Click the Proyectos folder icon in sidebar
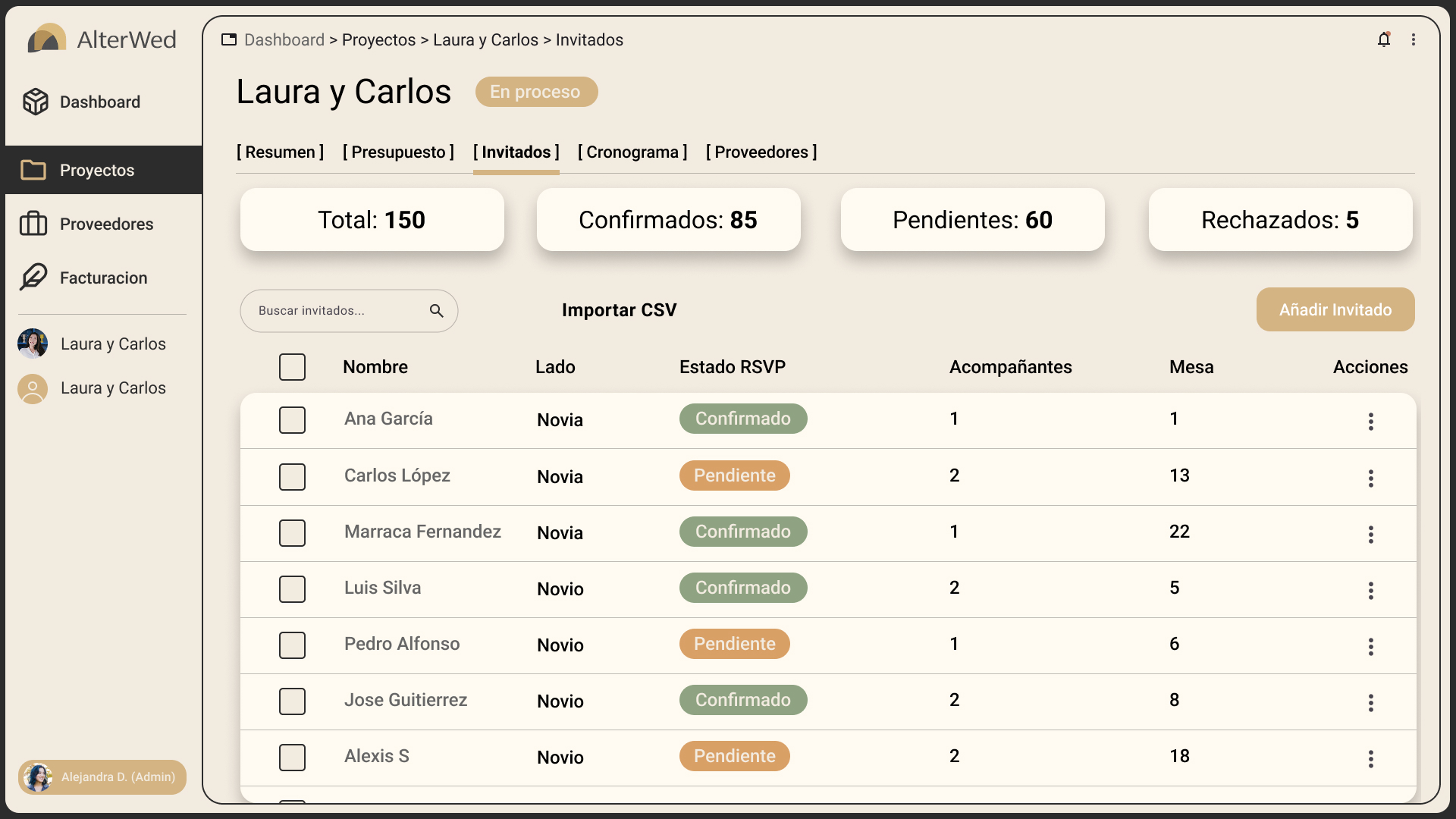This screenshot has width=1456, height=819. coord(33,170)
